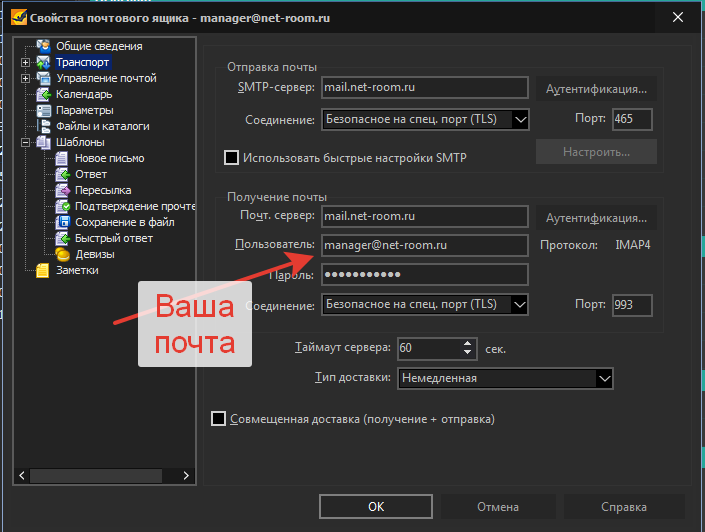This screenshot has width=705, height=532.
Task: Click the Настроить button
Action: pos(596,152)
